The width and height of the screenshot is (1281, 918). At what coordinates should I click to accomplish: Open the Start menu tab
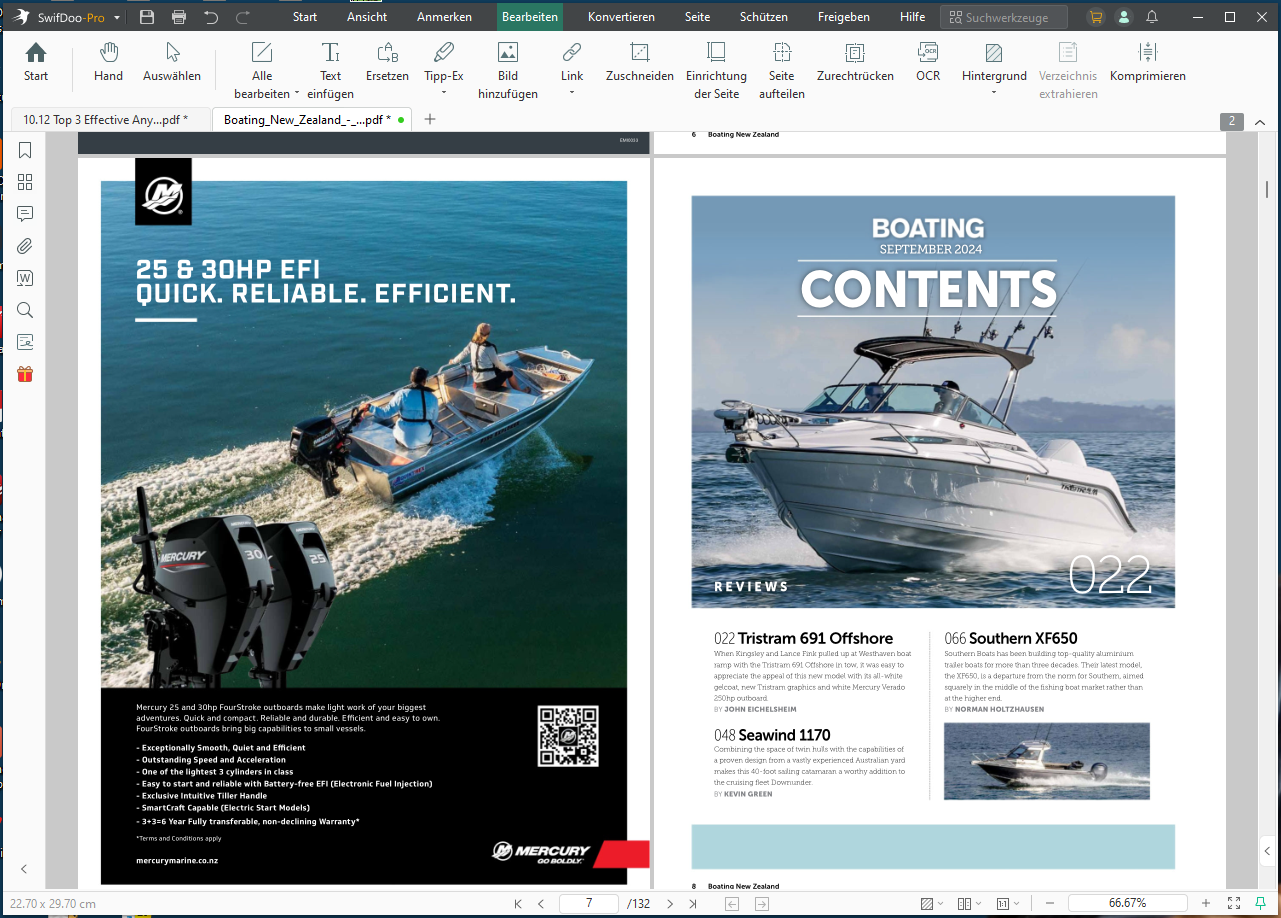tap(305, 17)
